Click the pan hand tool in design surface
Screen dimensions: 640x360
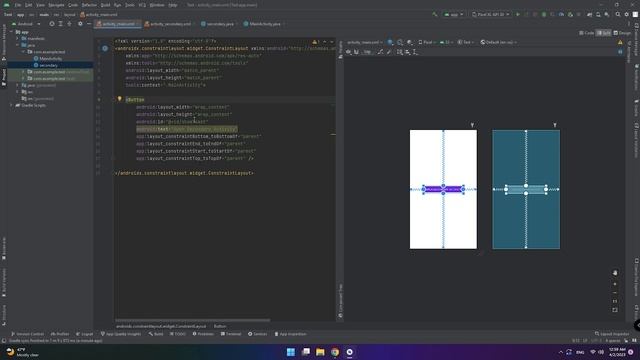click(615, 272)
